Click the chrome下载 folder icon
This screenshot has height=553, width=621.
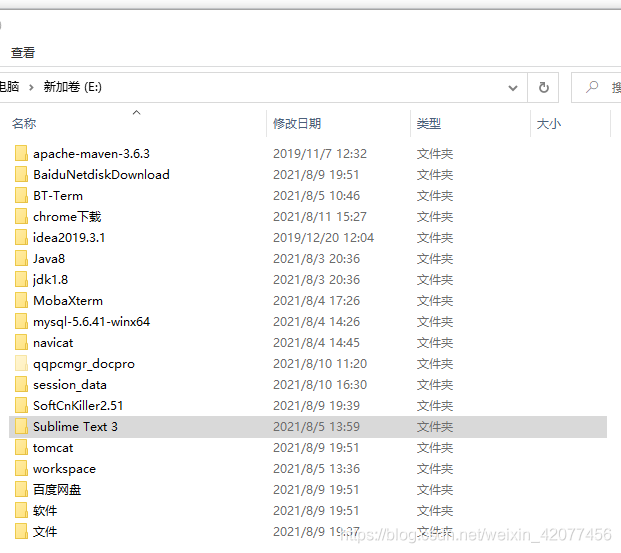click(21, 216)
